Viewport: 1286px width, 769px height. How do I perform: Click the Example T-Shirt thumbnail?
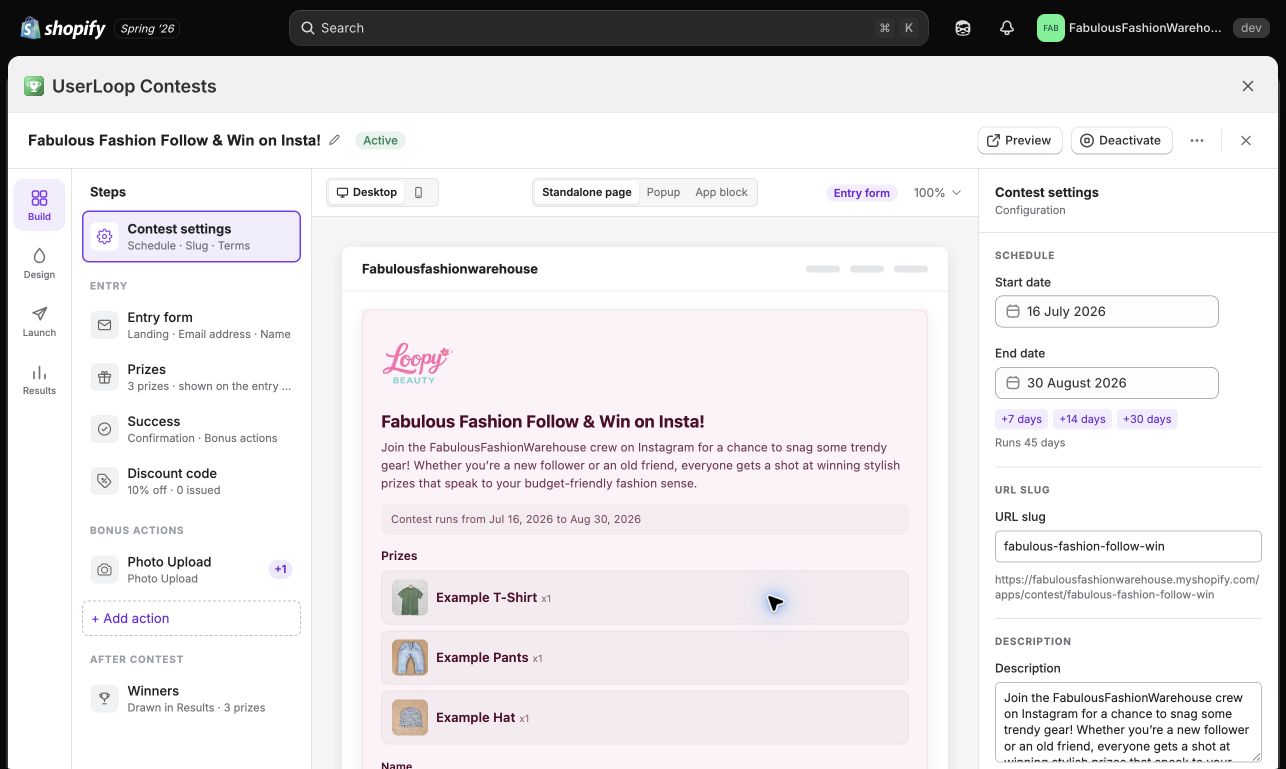click(410, 598)
